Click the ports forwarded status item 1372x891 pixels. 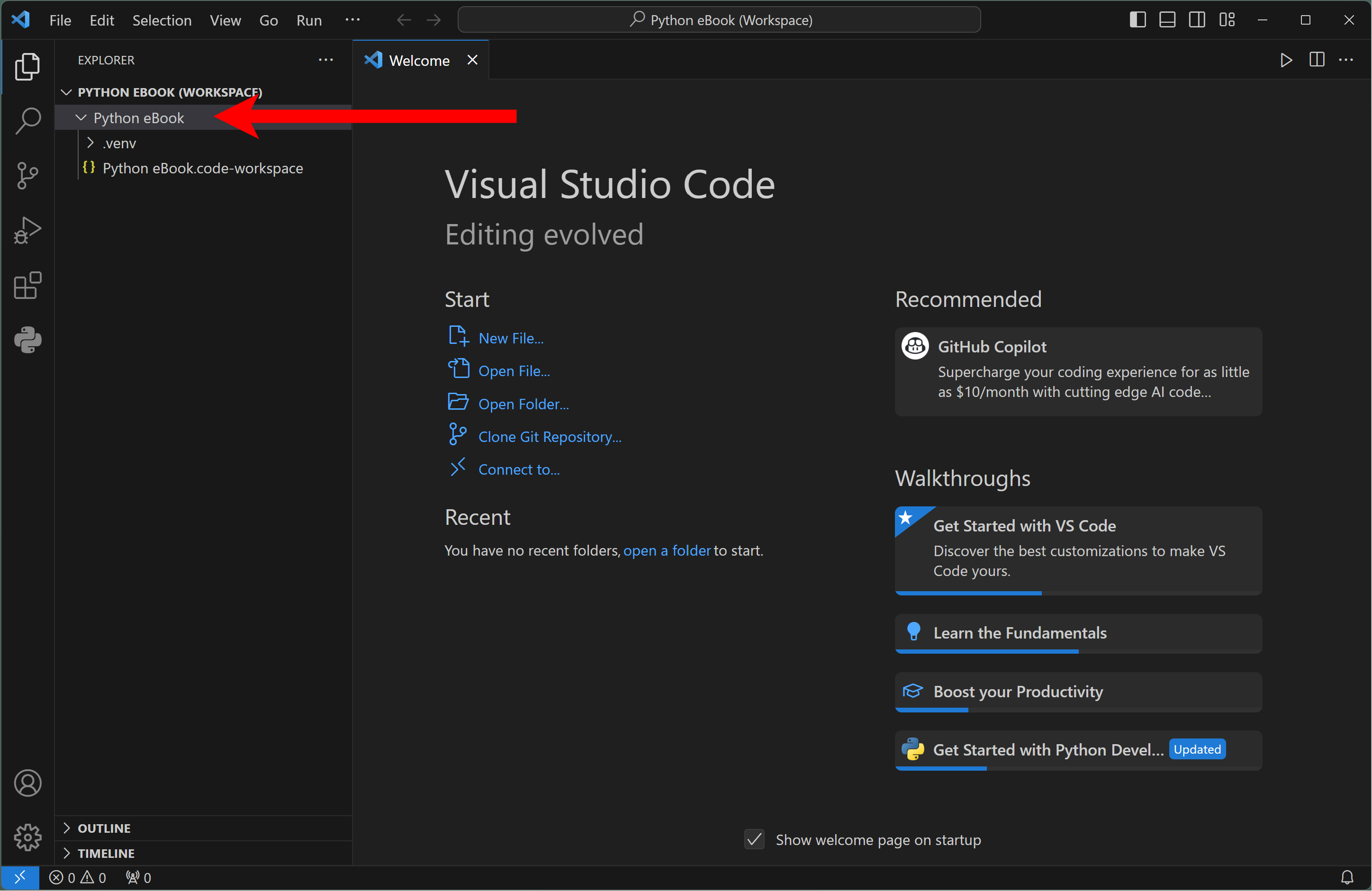(x=138, y=878)
